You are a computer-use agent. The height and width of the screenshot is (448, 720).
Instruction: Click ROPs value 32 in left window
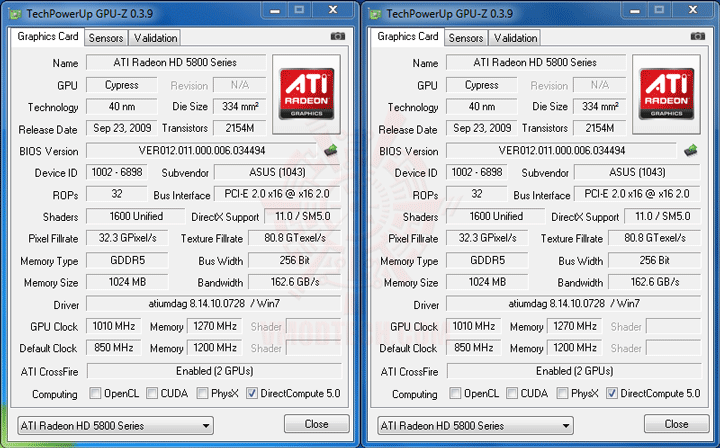pos(117,194)
